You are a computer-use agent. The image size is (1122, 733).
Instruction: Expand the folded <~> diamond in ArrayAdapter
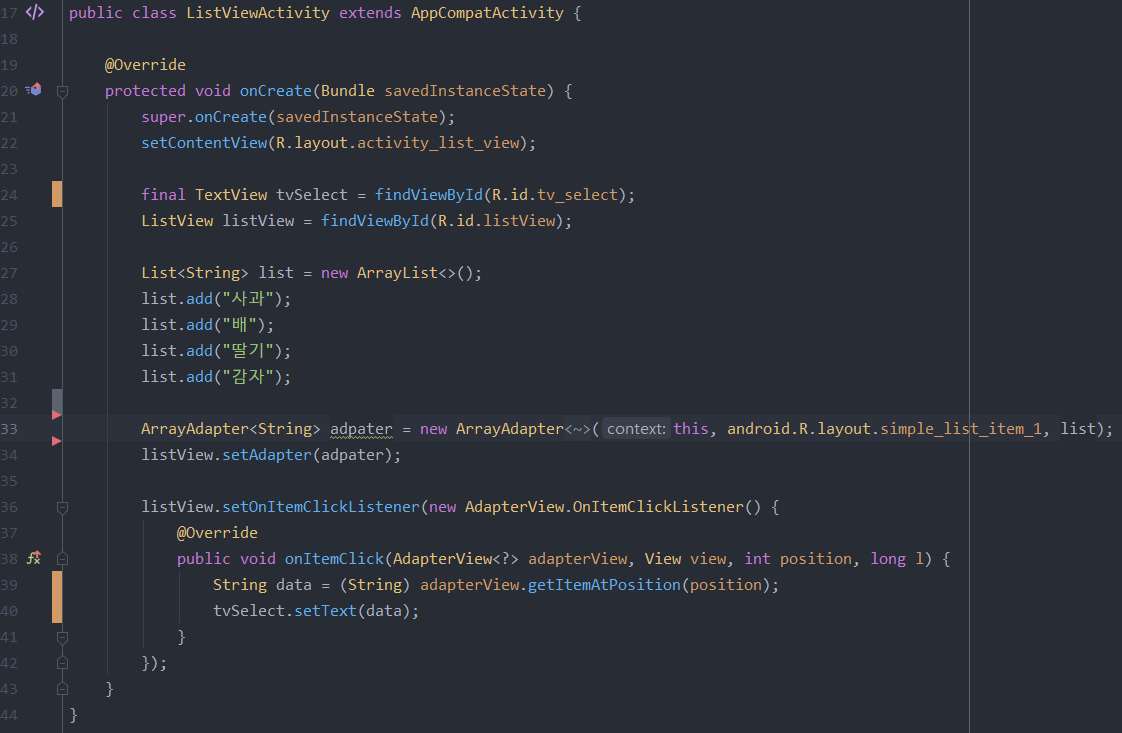577,429
